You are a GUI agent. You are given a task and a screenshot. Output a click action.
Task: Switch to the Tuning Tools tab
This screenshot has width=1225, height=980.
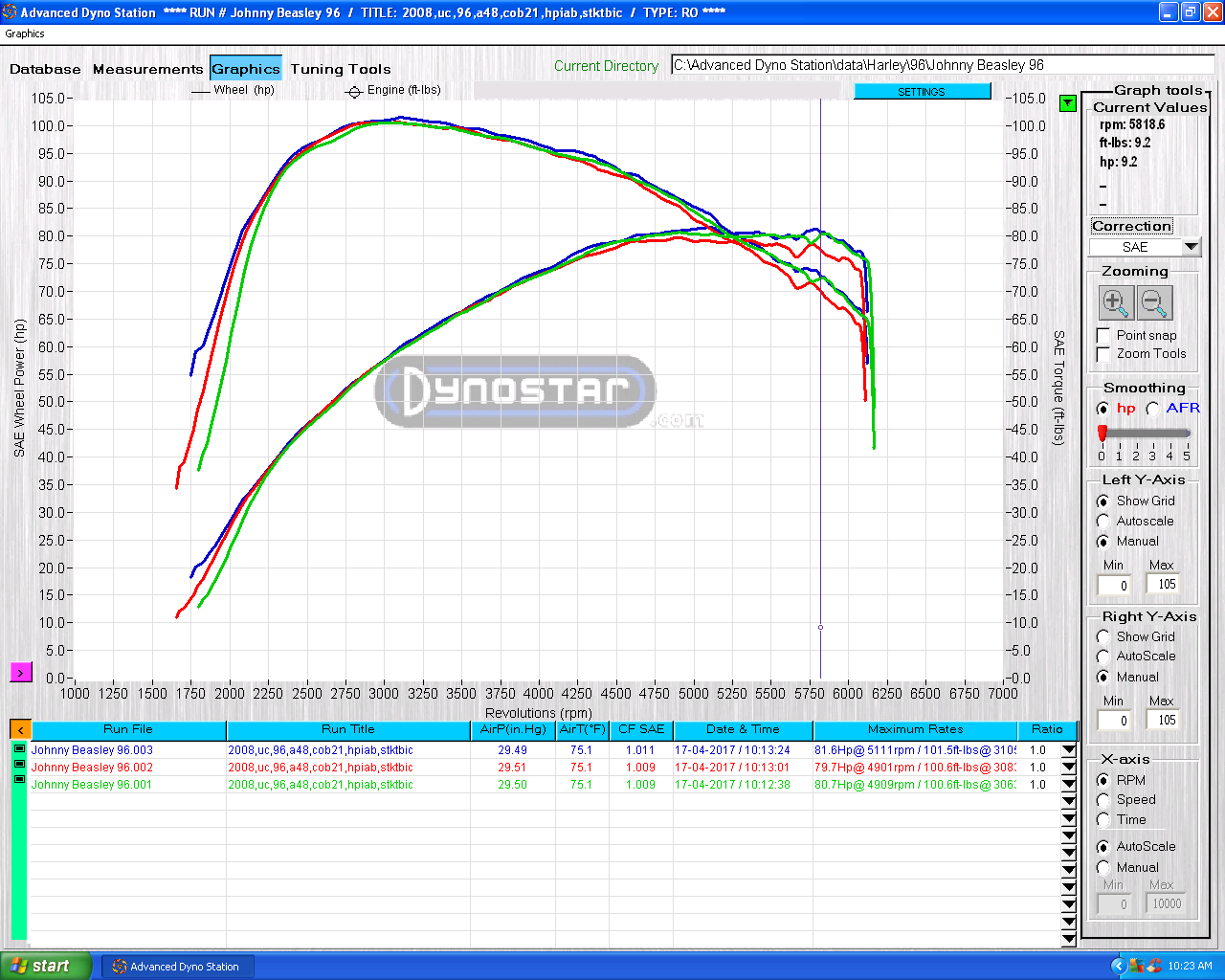(341, 69)
